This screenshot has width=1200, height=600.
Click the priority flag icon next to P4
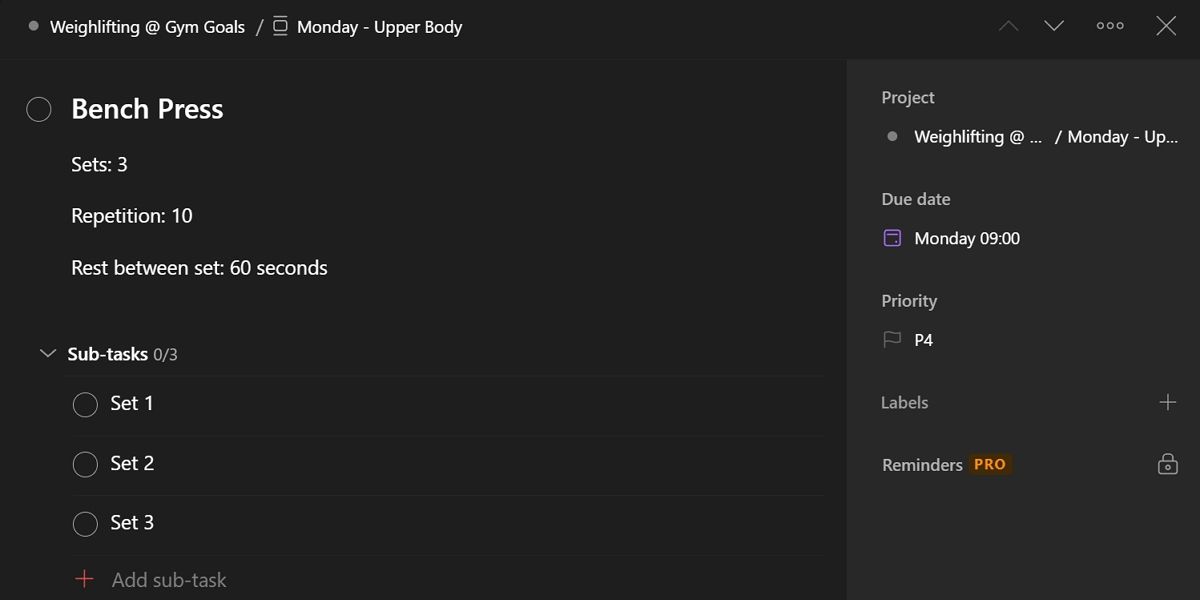click(891, 339)
